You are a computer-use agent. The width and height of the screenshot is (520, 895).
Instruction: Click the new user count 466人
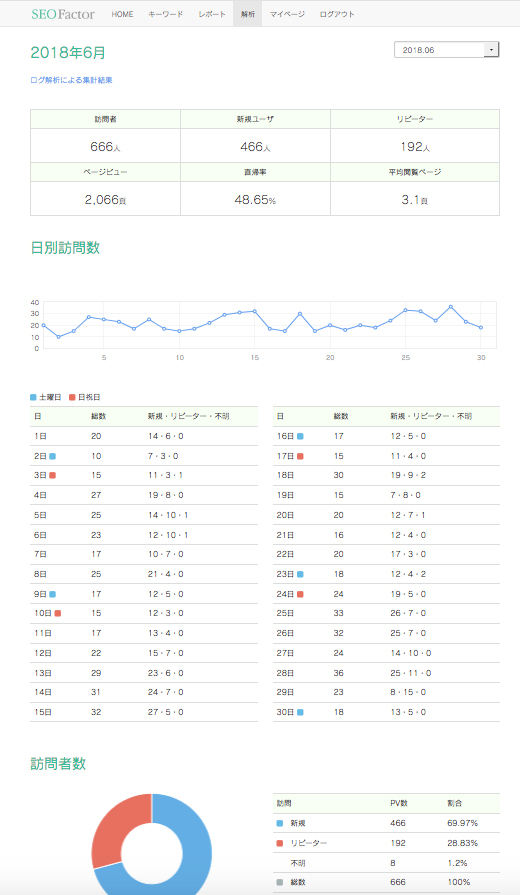[x=255, y=147]
